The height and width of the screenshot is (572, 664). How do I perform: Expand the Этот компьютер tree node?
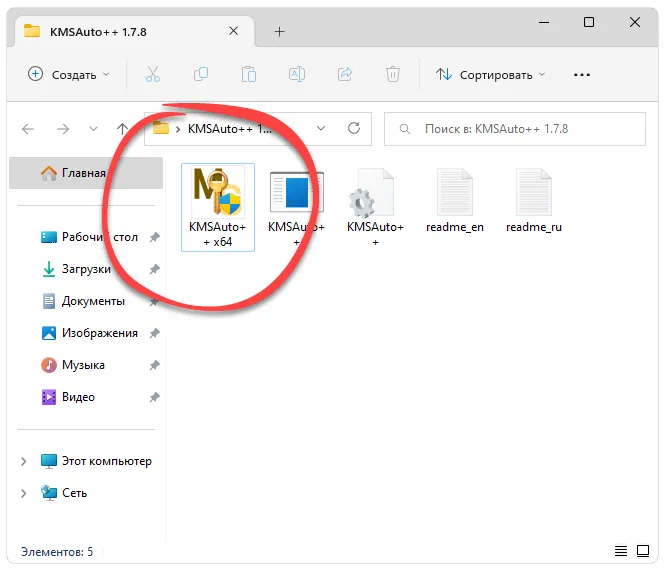click(x=24, y=461)
